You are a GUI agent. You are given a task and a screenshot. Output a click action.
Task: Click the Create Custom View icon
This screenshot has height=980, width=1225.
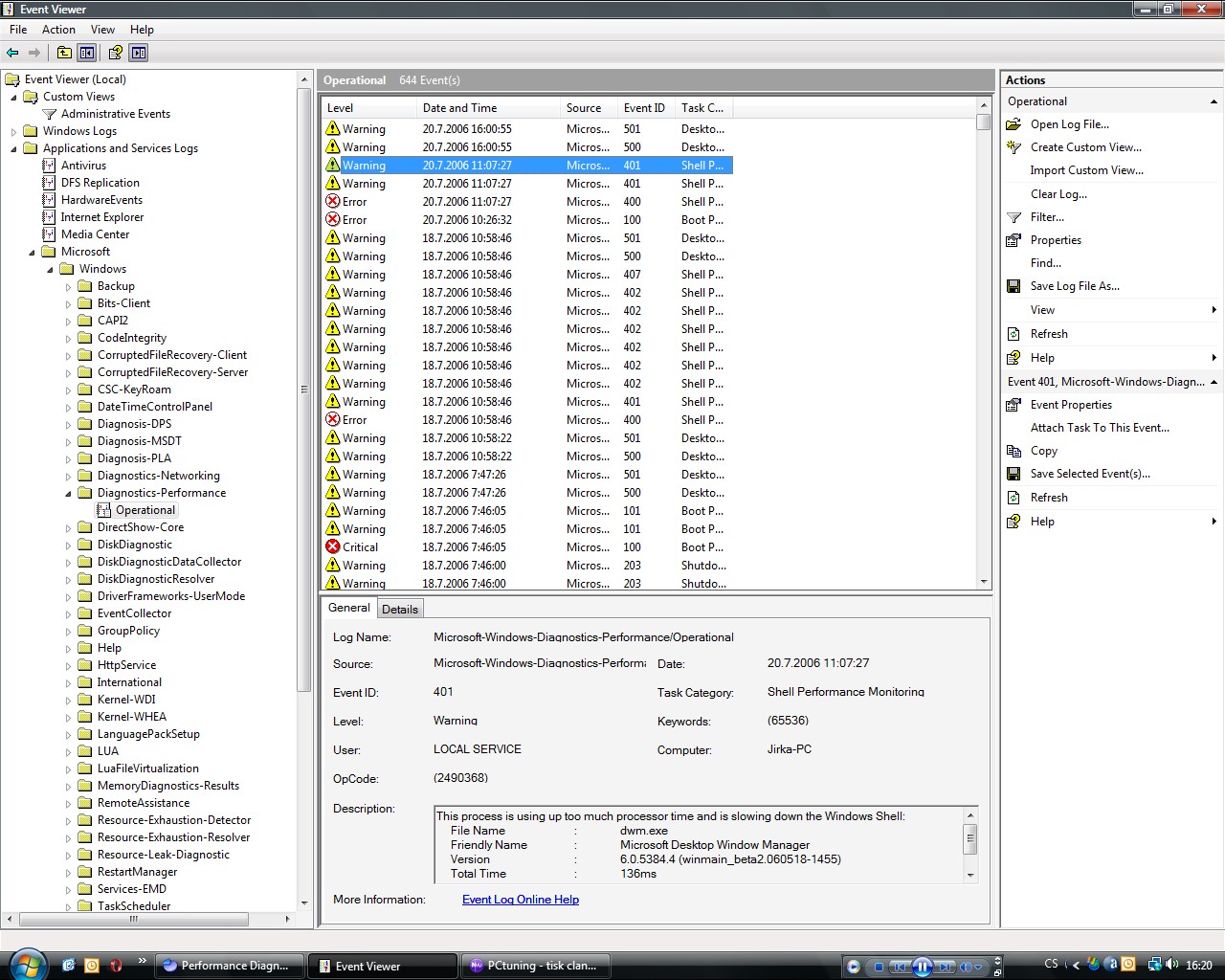[x=1013, y=147]
